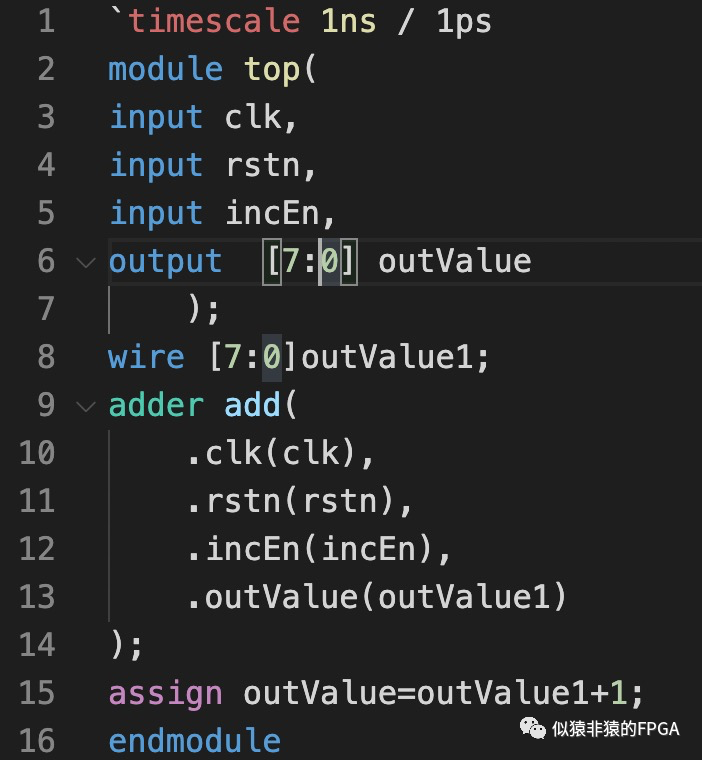702x760 pixels.
Task: Click line number 13 in the gutter
Action: click(x=37, y=597)
